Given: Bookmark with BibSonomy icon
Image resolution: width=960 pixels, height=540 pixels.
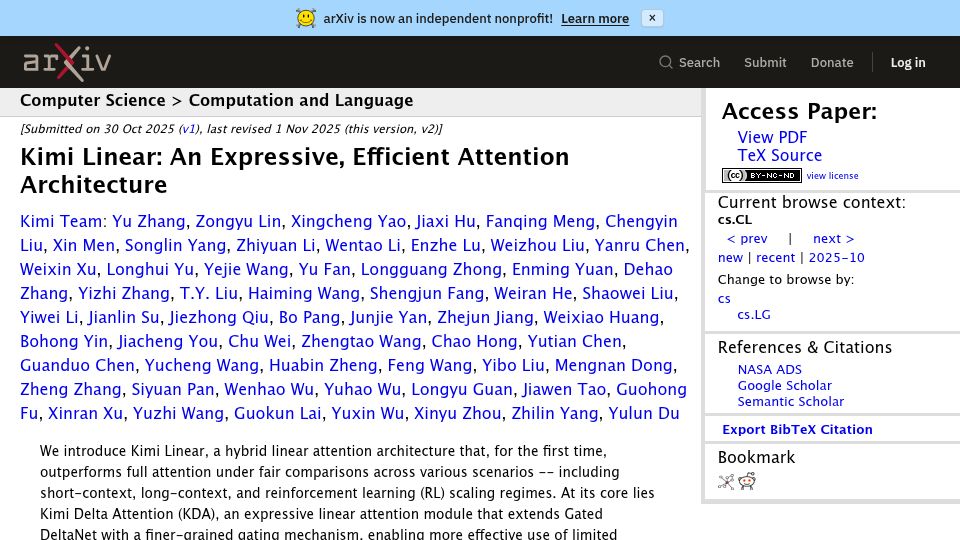Looking at the screenshot, I should (x=726, y=482).
